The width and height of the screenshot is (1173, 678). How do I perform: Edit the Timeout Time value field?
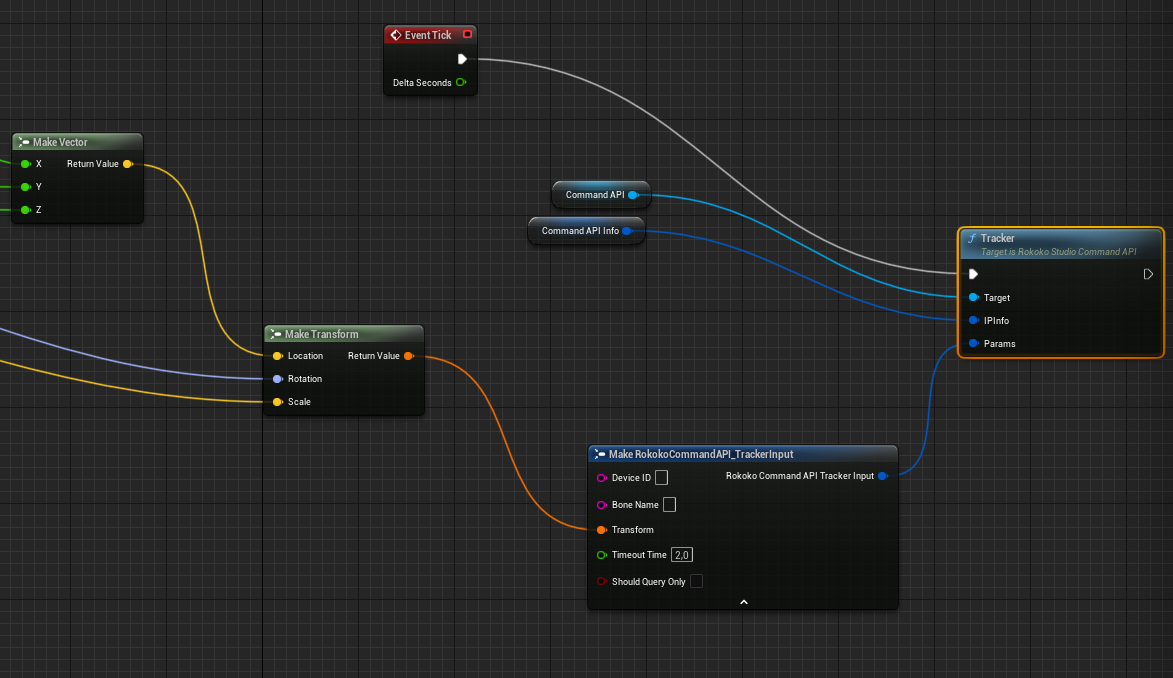point(680,554)
